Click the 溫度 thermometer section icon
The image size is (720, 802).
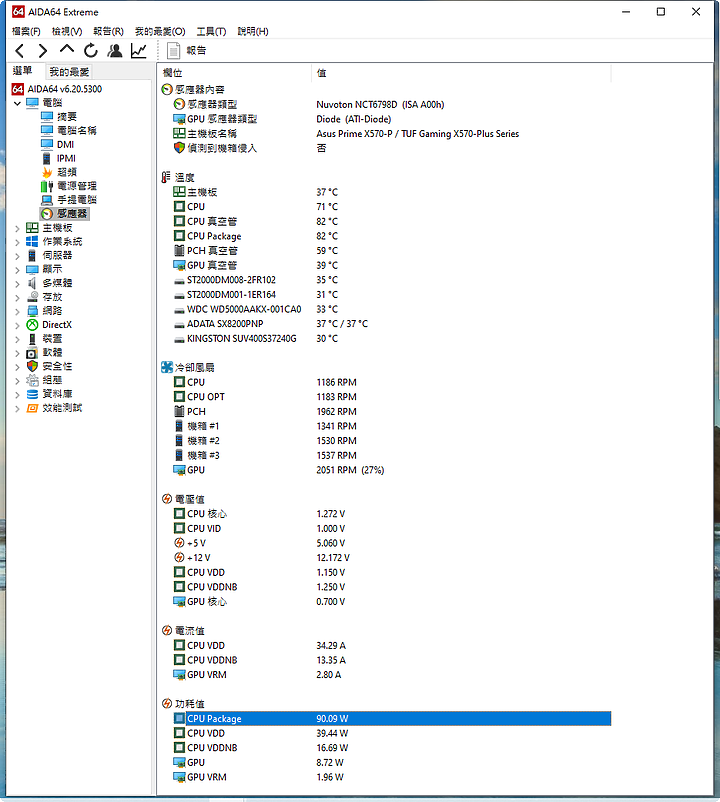point(166,177)
